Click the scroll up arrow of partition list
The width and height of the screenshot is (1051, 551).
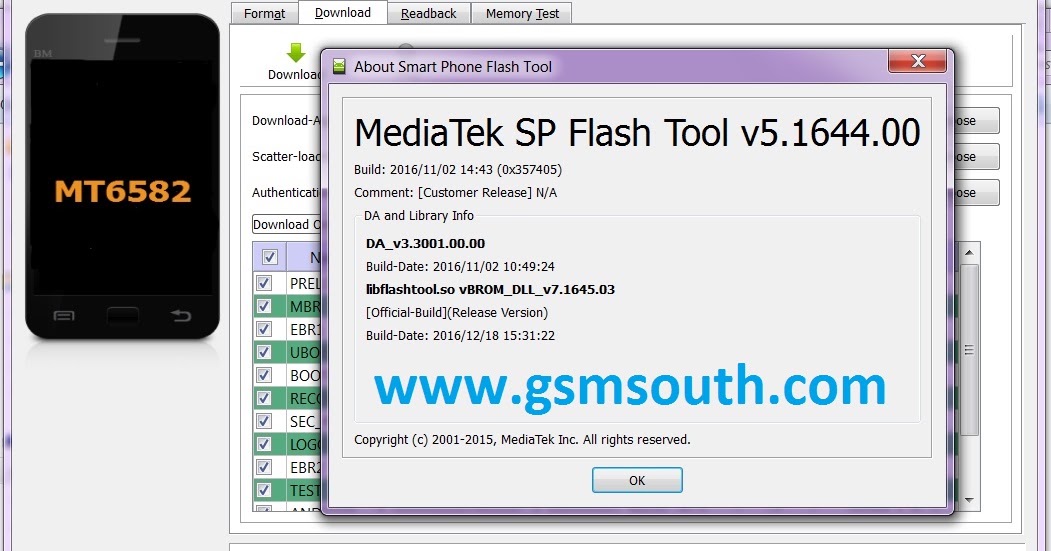pyautogui.click(x=969, y=253)
